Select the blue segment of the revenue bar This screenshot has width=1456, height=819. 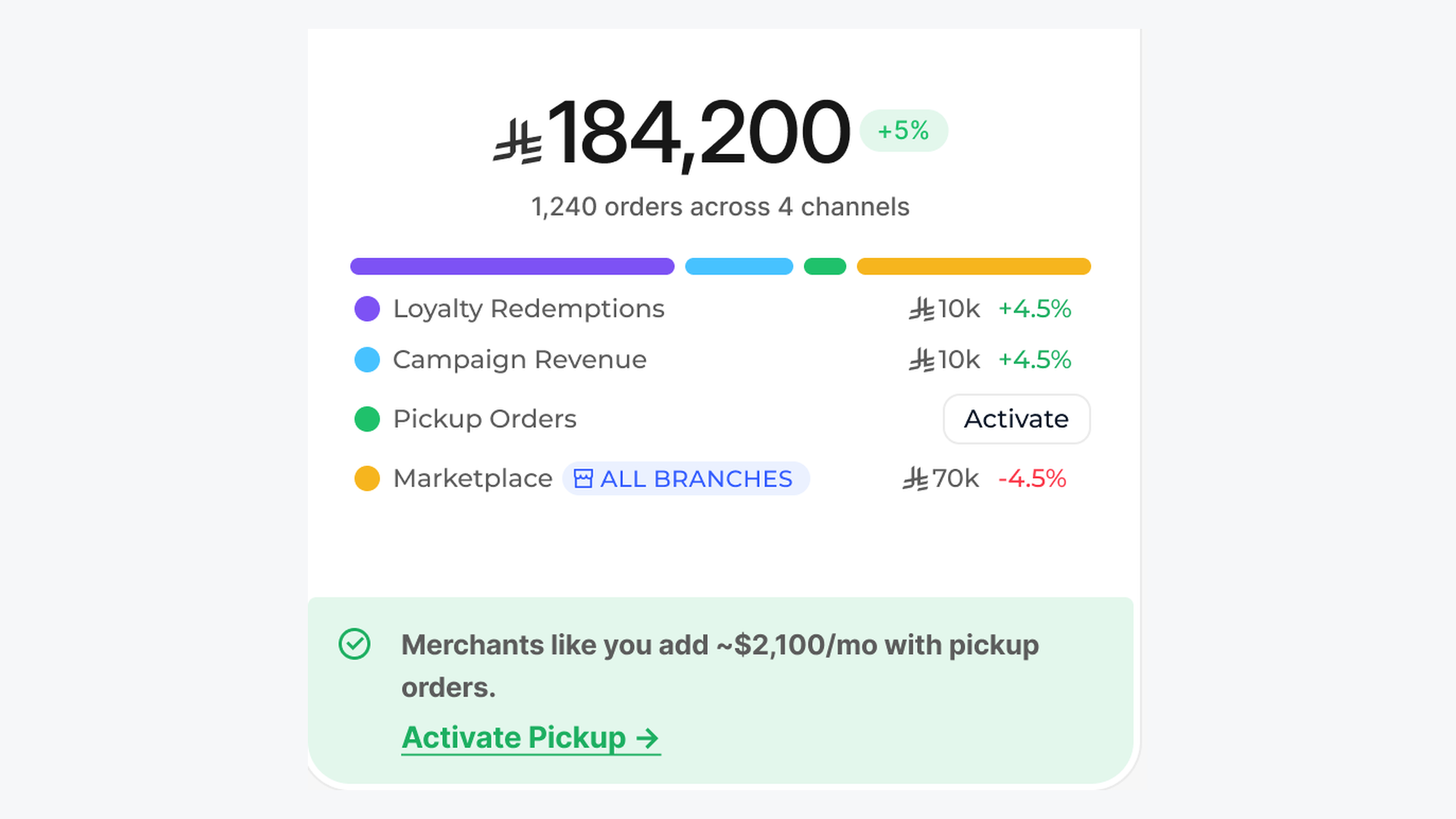click(739, 266)
